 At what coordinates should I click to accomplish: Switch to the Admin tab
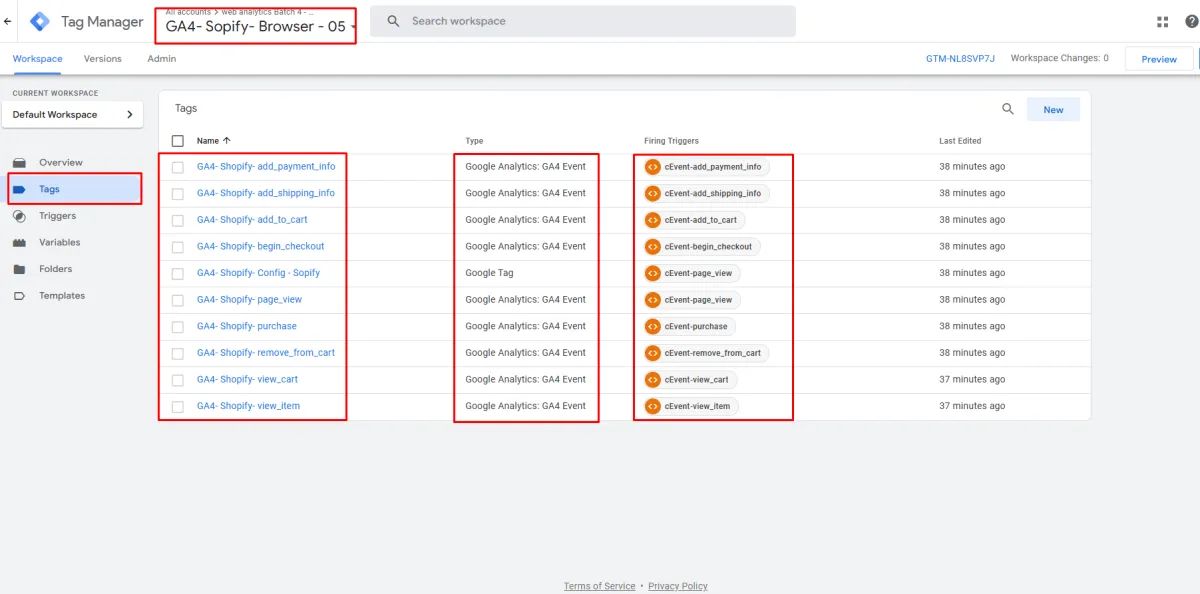point(161,59)
